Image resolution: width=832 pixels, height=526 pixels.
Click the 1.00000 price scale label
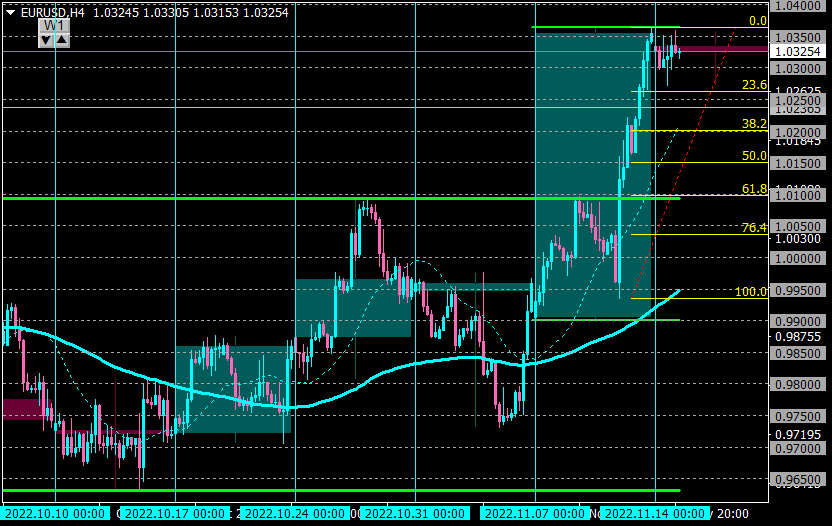(798, 258)
